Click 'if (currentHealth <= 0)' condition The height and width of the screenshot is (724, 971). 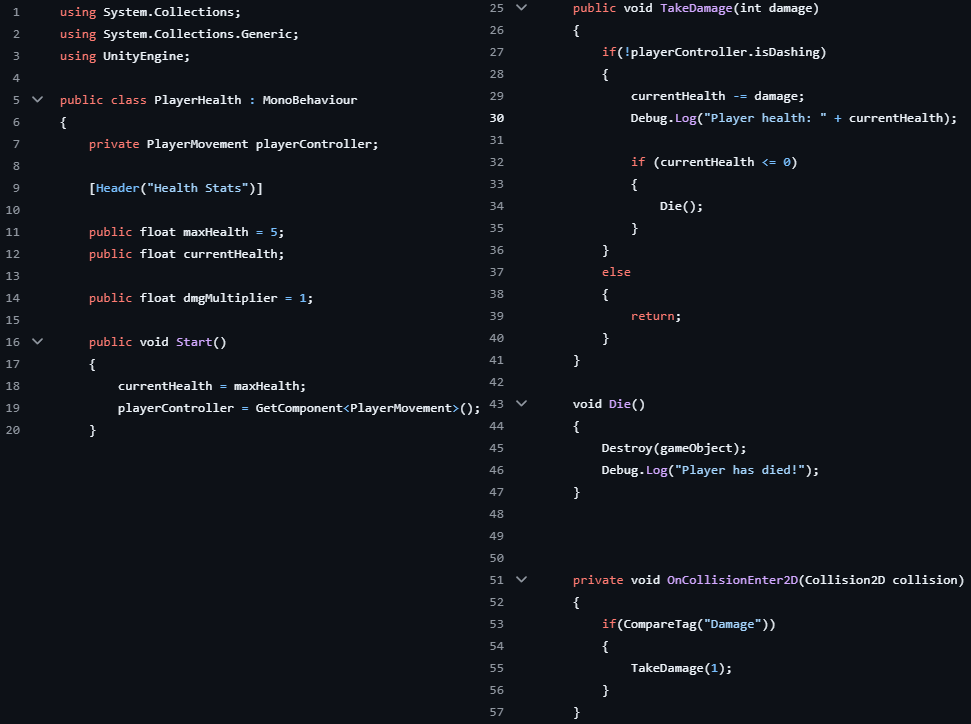click(x=714, y=162)
